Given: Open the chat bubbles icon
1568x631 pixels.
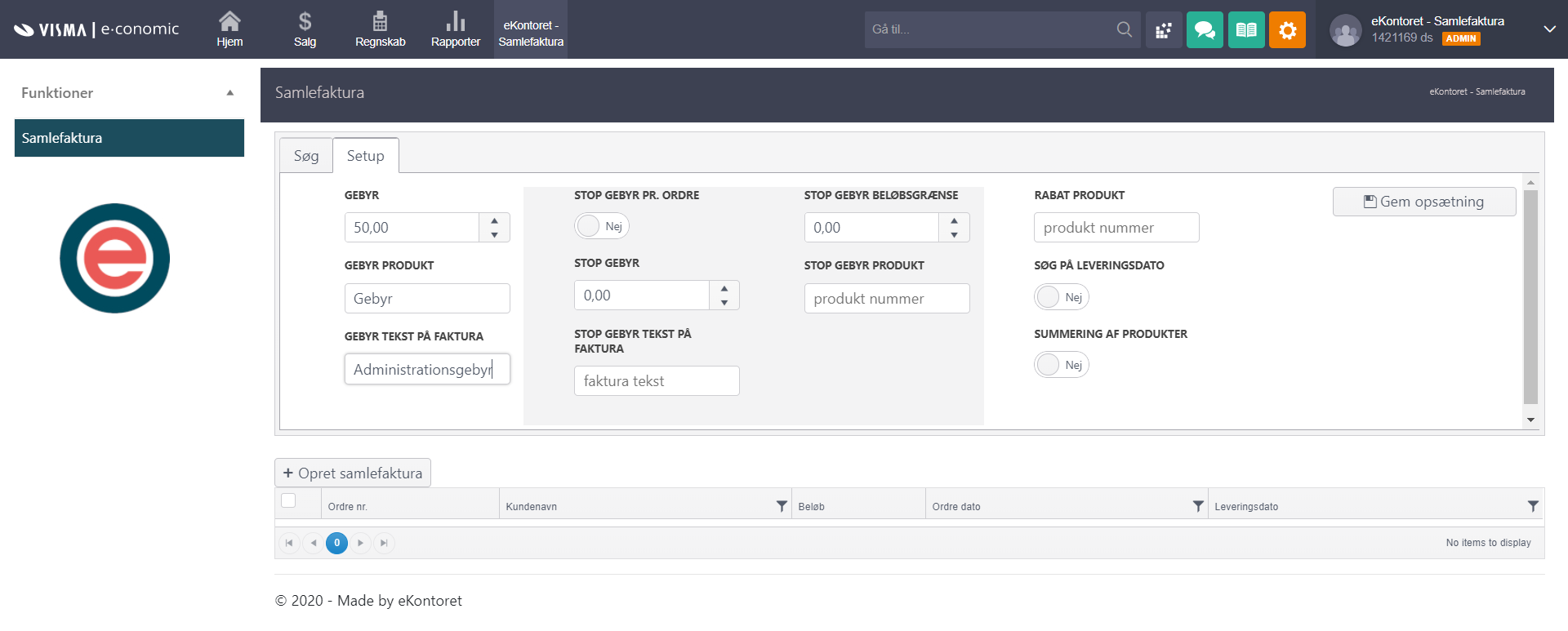Looking at the screenshot, I should pos(1204,30).
